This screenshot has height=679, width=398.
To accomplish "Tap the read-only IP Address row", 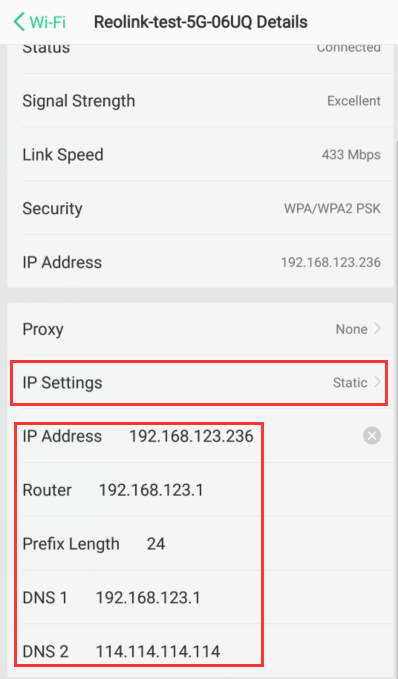I will pos(201,262).
